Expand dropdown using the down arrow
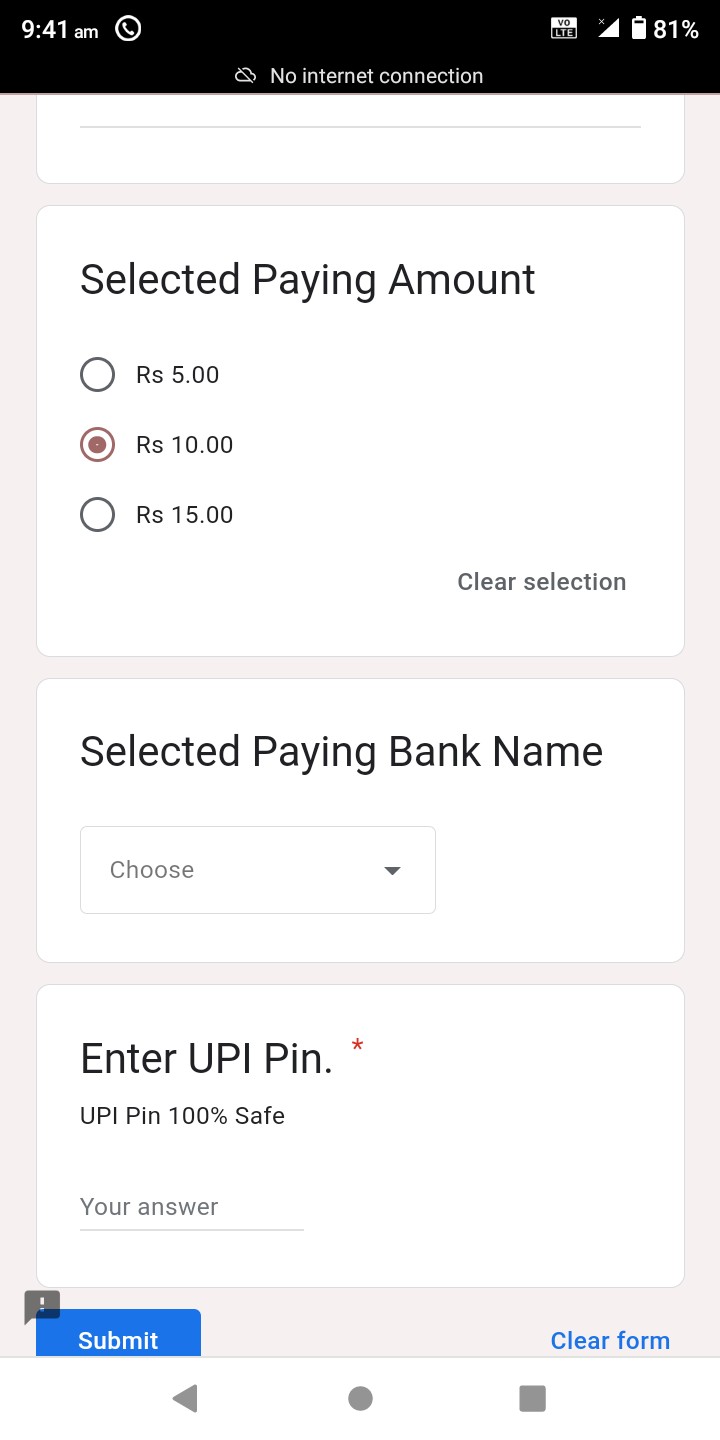The height and width of the screenshot is (1440, 720). click(392, 870)
